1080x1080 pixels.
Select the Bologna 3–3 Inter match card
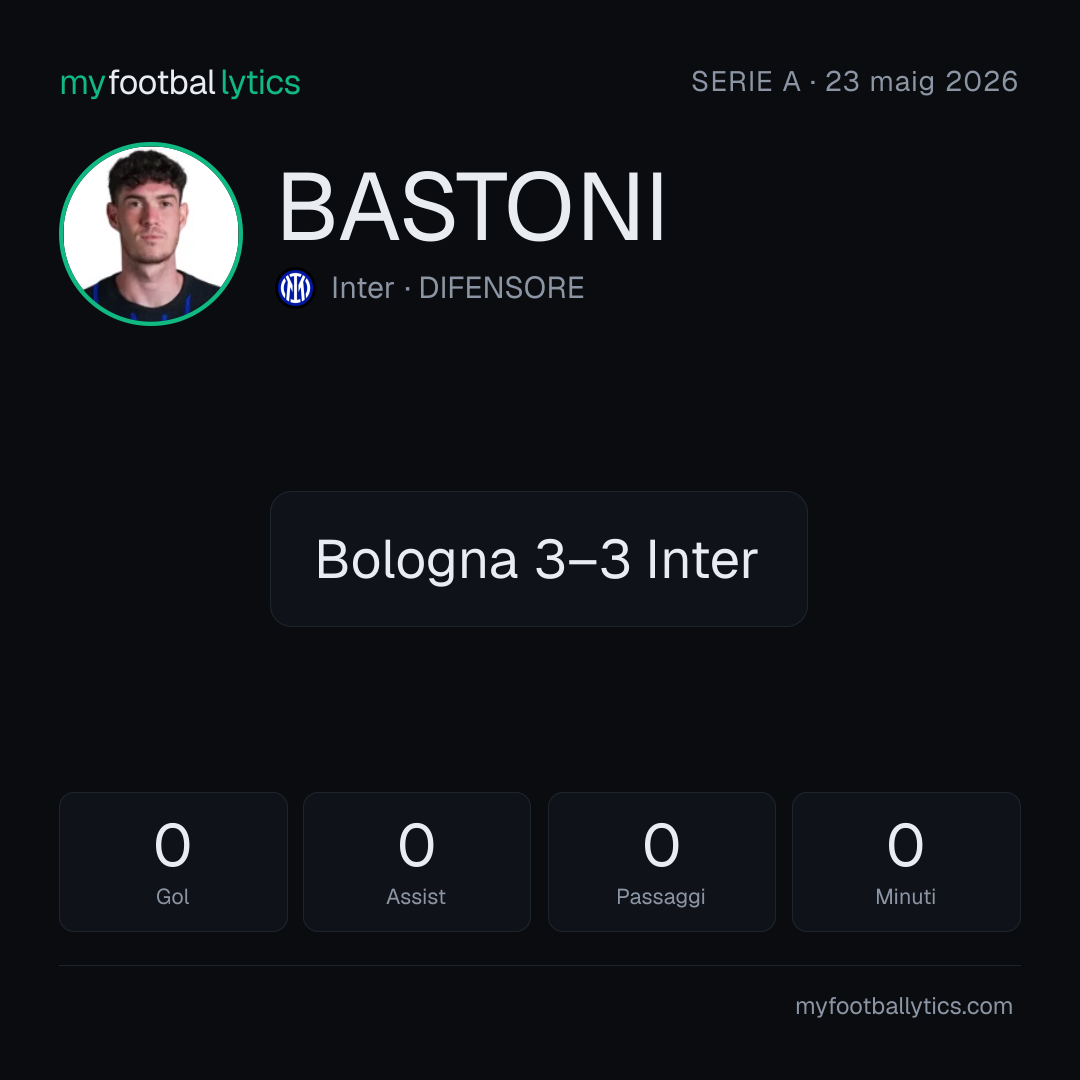[539, 559]
